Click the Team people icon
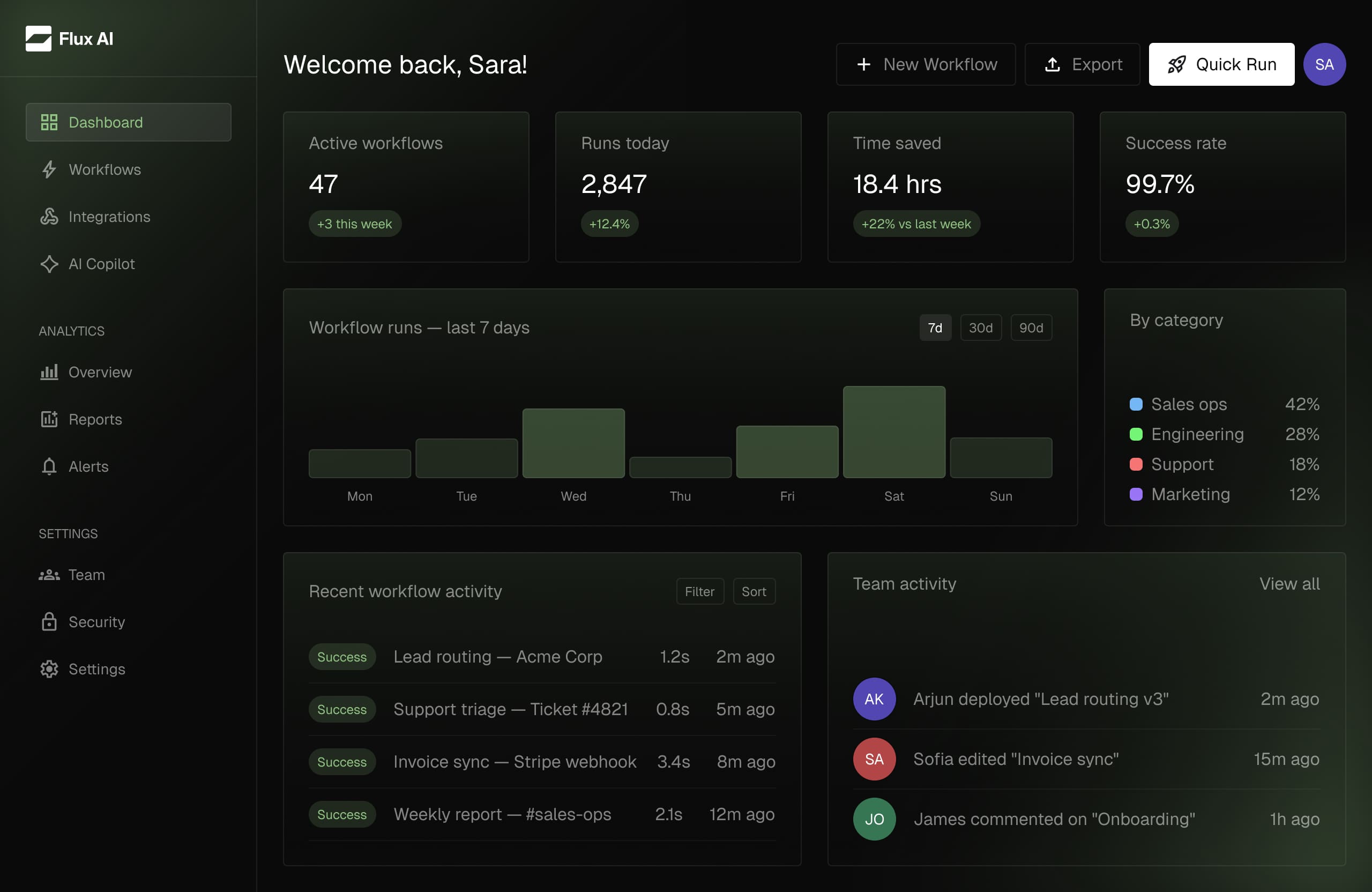The image size is (1372, 892). point(49,575)
